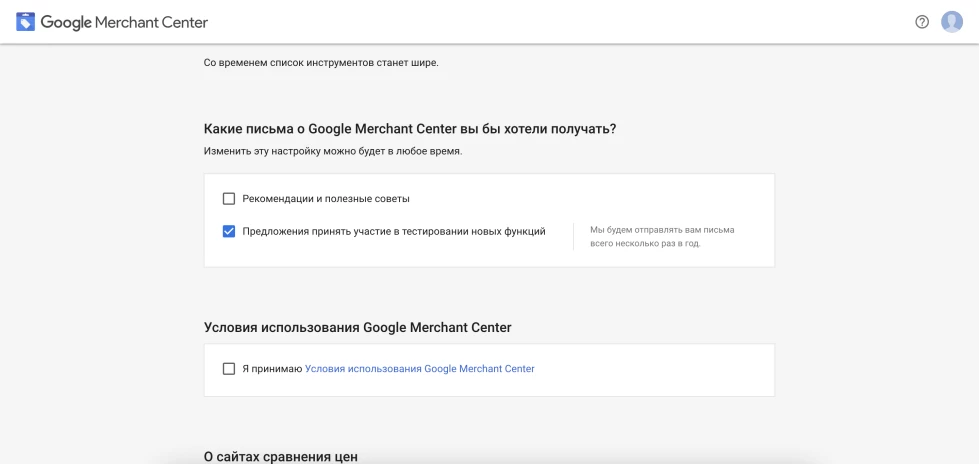Click the "Рекомендации и полезные советы" label text
Image resolution: width=979 pixels, height=464 pixels.
pos(326,199)
